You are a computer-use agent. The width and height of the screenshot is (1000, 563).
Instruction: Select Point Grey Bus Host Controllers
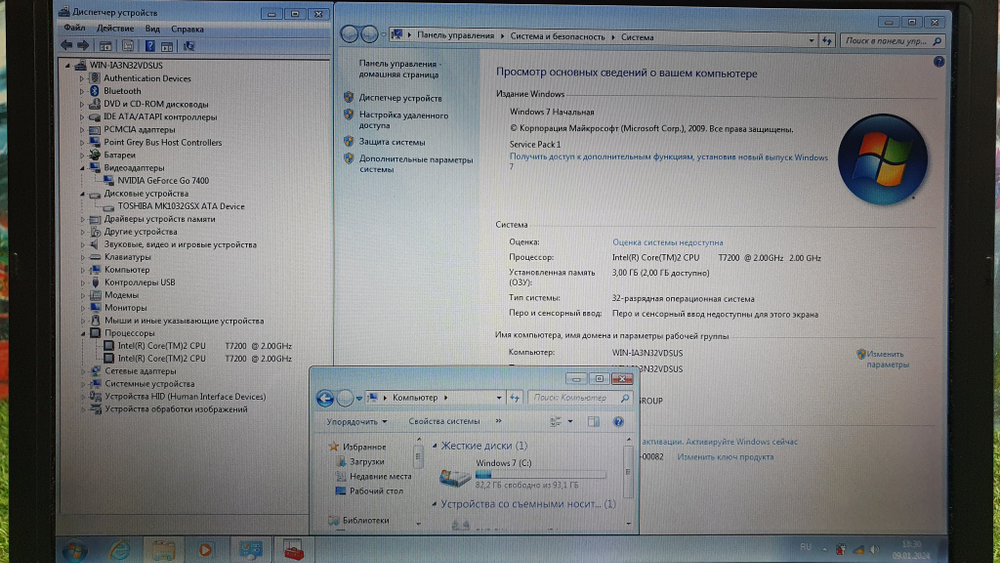pyautogui.click(x=163, y=142)
